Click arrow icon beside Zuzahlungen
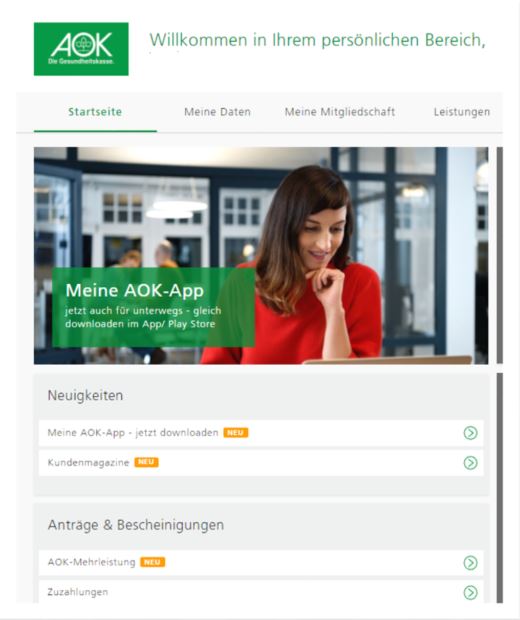 (x=470, y=592)
